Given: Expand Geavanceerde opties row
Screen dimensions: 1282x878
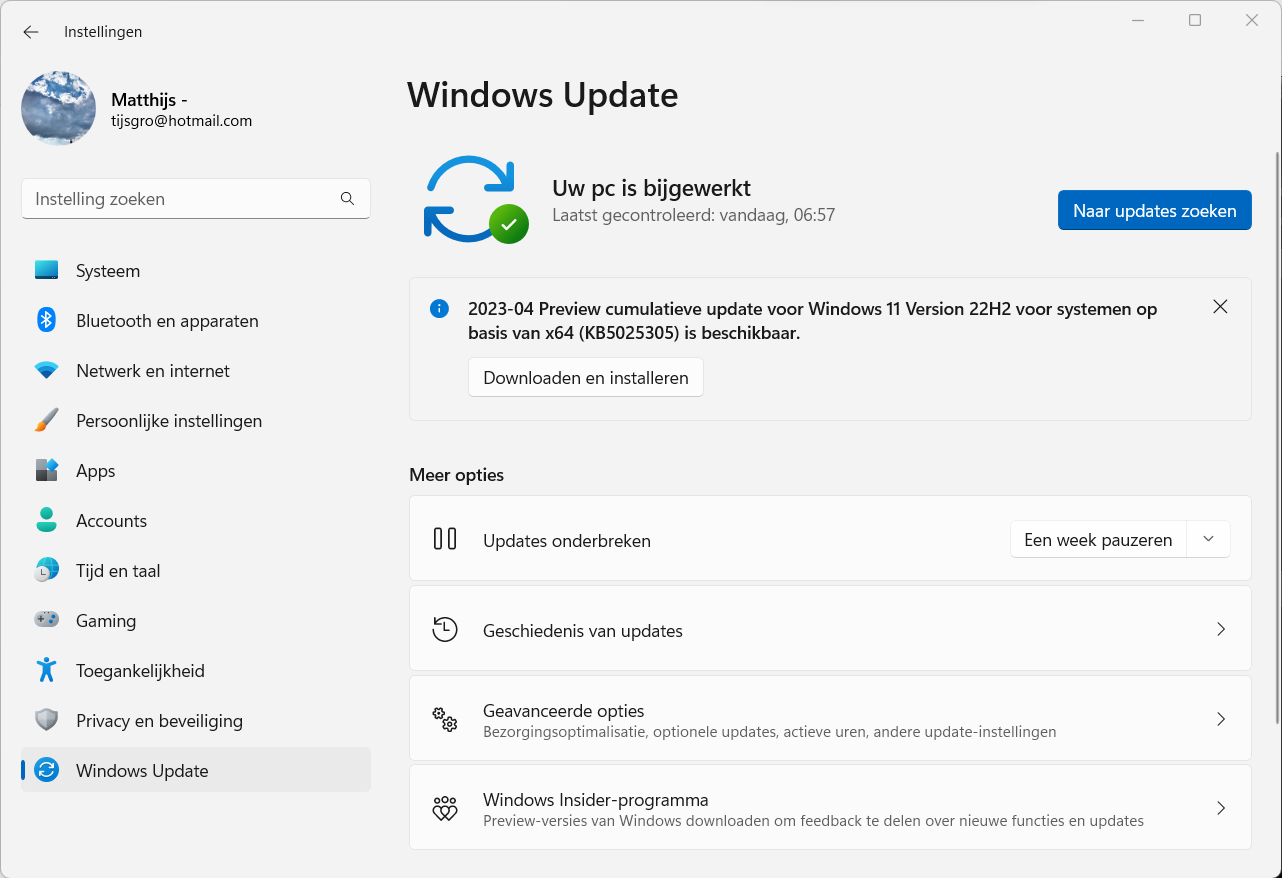Looking at the screenshot, I should coord(830,719).
